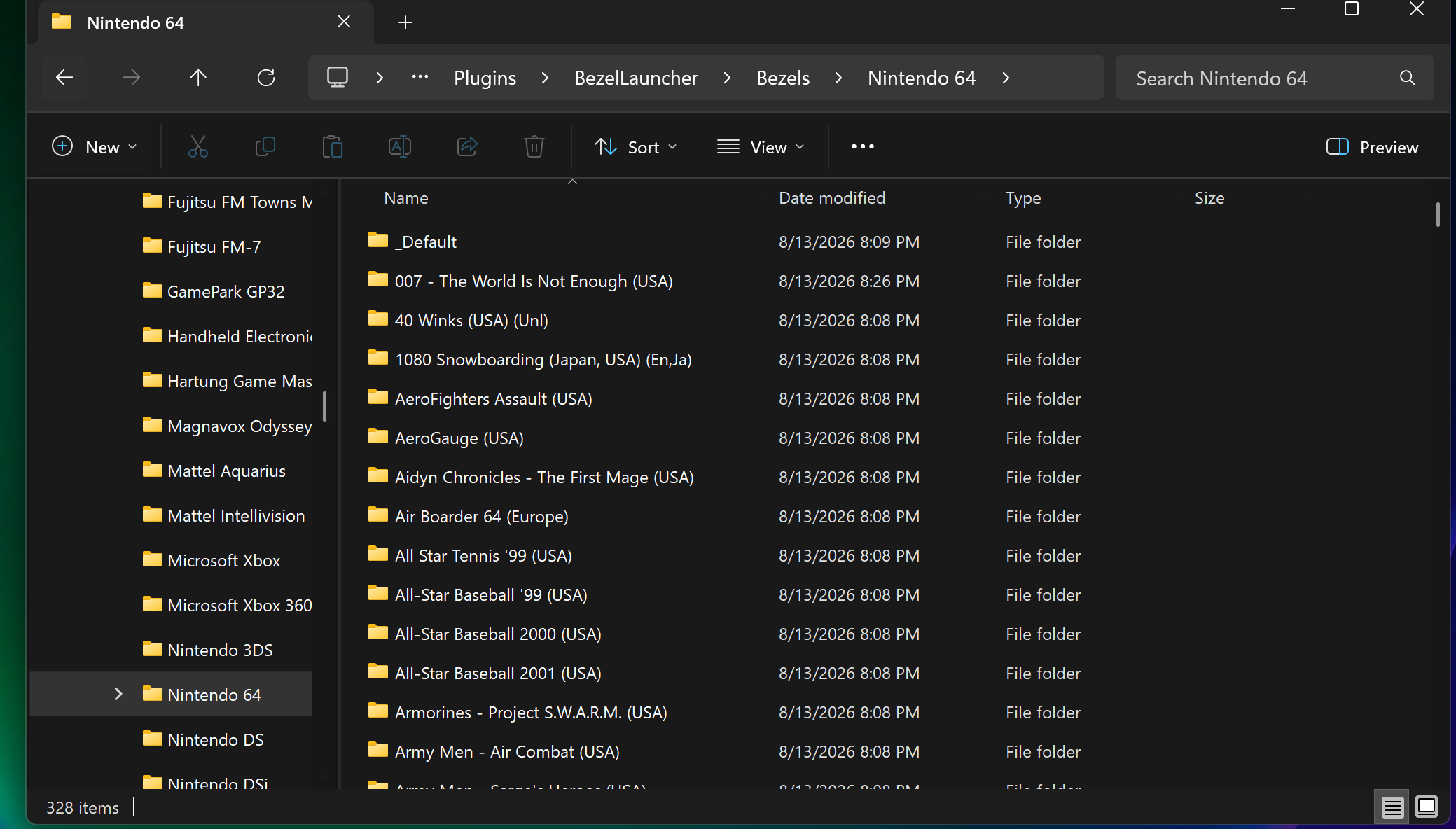Copy the selected item
Image resolution: width=1456 pixels, height=829 pixels.
265,147
